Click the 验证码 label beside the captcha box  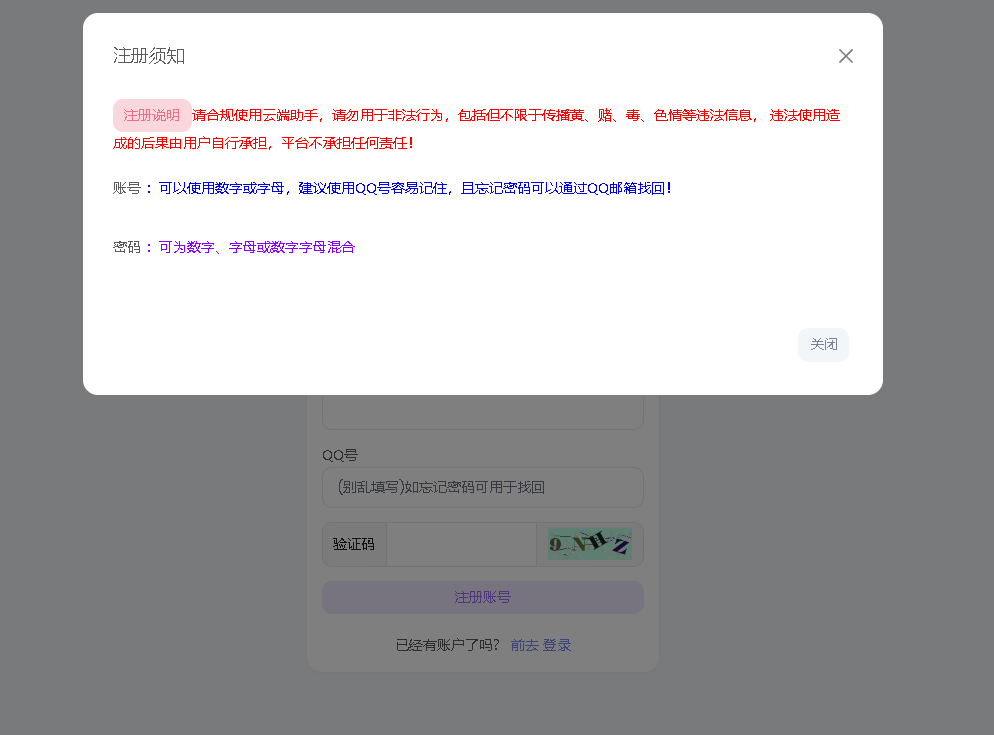(354, 543)
